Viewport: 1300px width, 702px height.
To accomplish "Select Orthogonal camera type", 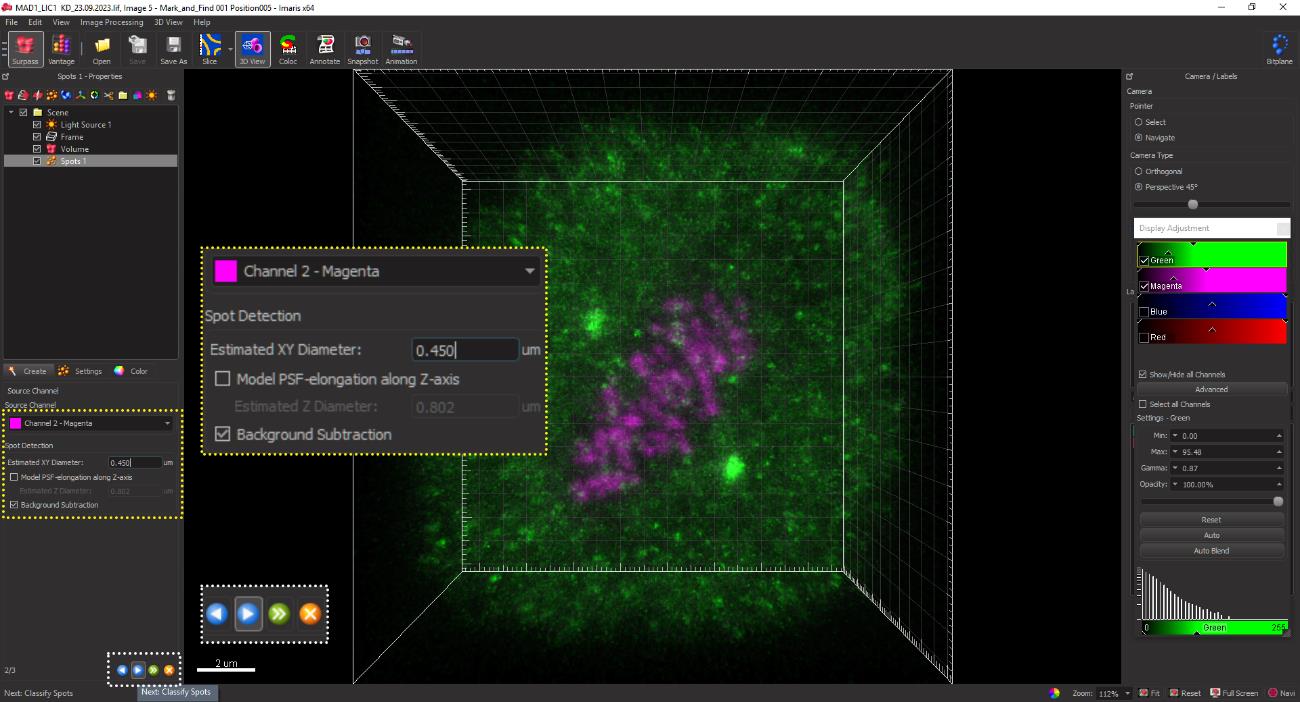I will 1139,171.
